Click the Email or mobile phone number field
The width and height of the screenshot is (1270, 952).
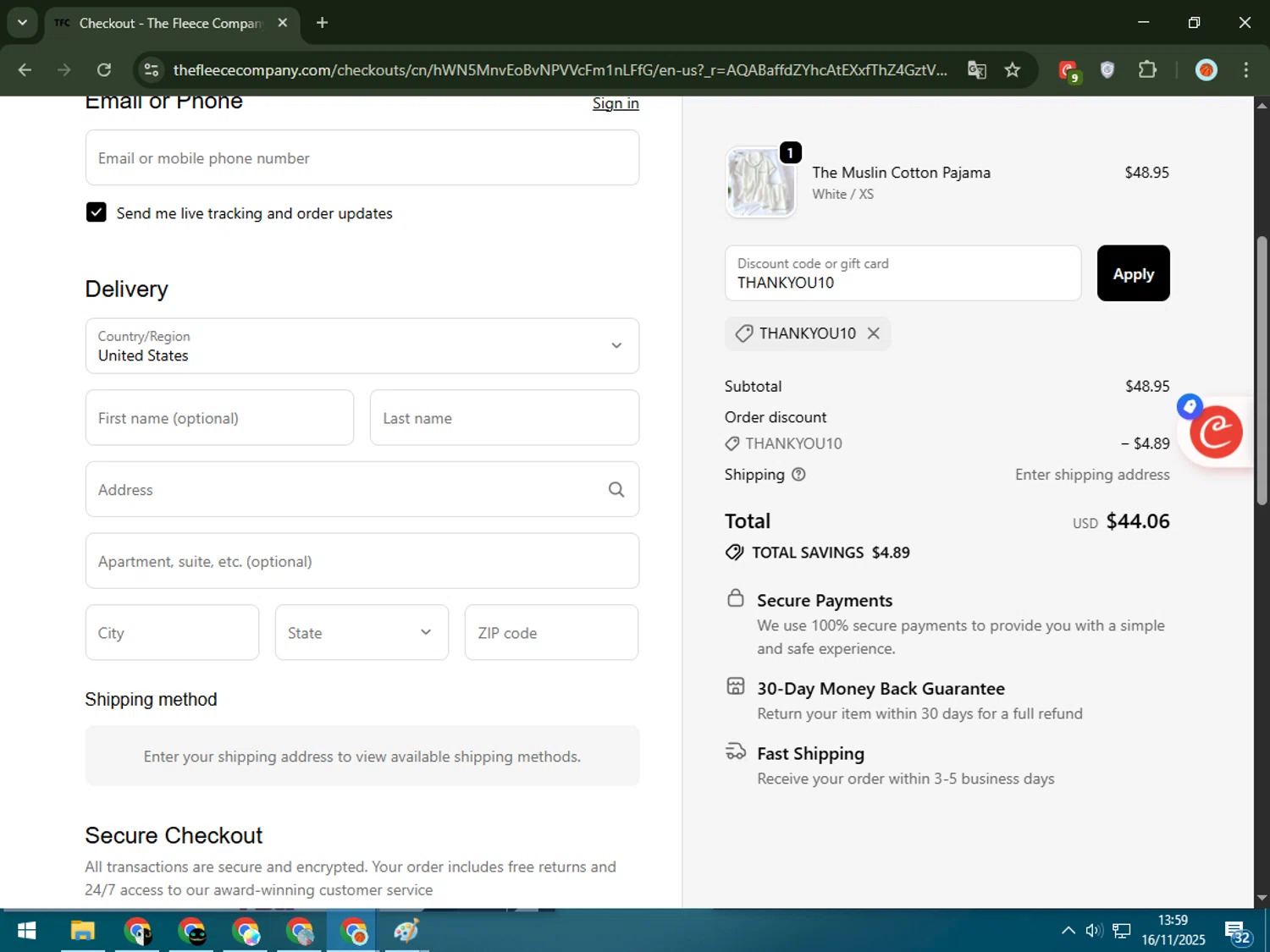[x=362, y=158]
